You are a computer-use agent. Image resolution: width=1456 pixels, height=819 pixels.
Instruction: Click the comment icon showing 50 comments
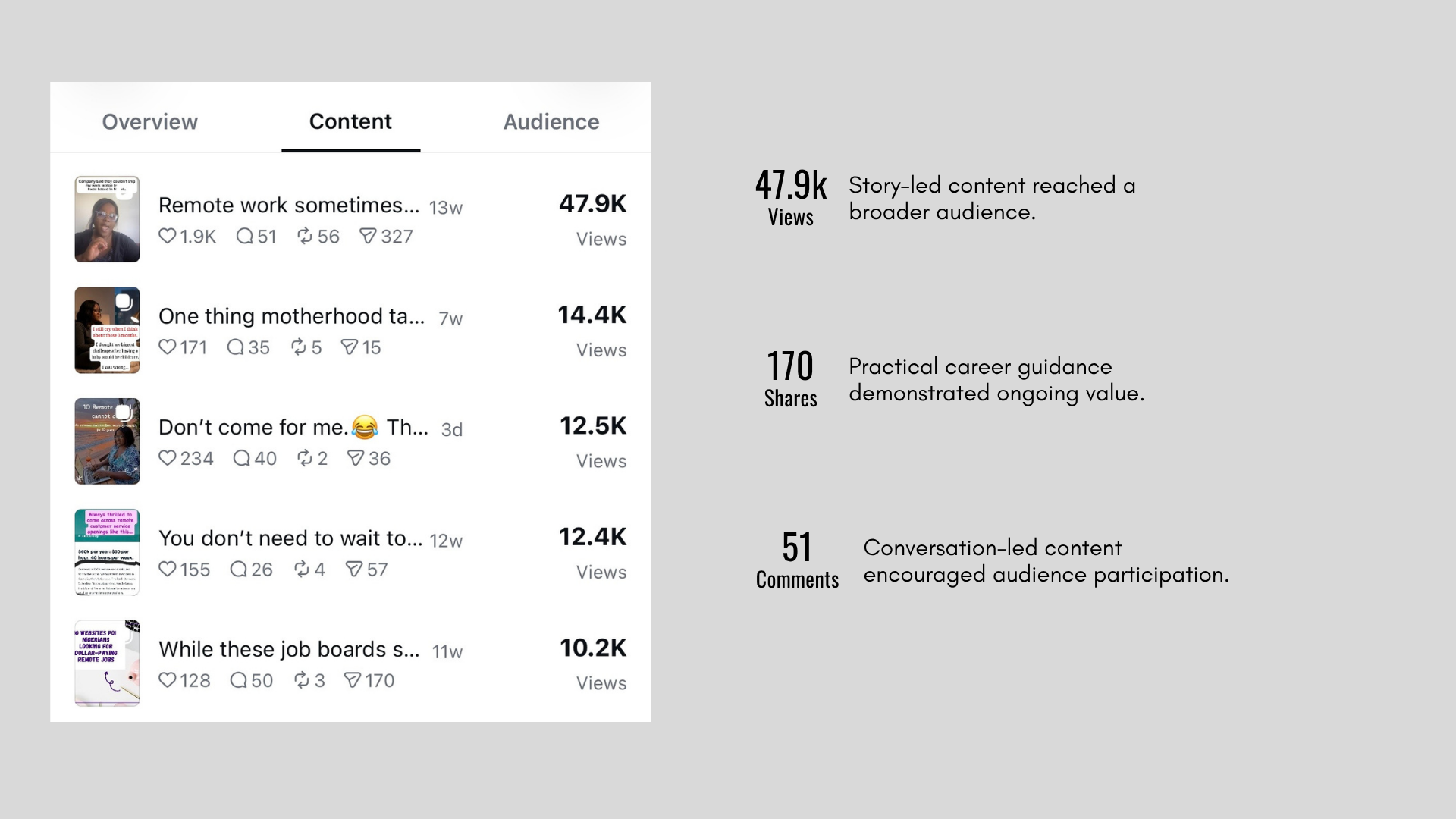(238, 680)
